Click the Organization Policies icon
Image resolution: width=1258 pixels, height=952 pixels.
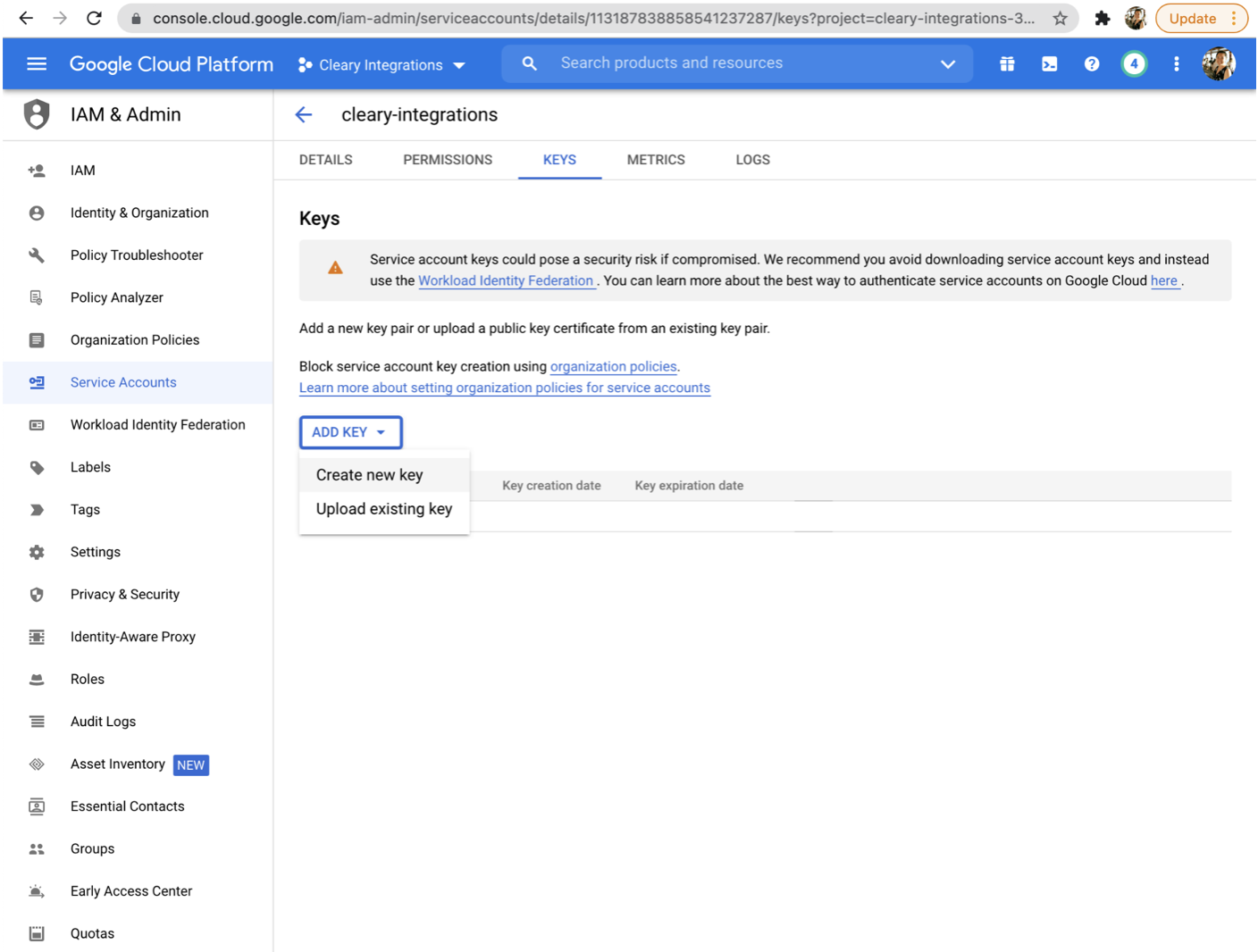click(x=37, y=340)
